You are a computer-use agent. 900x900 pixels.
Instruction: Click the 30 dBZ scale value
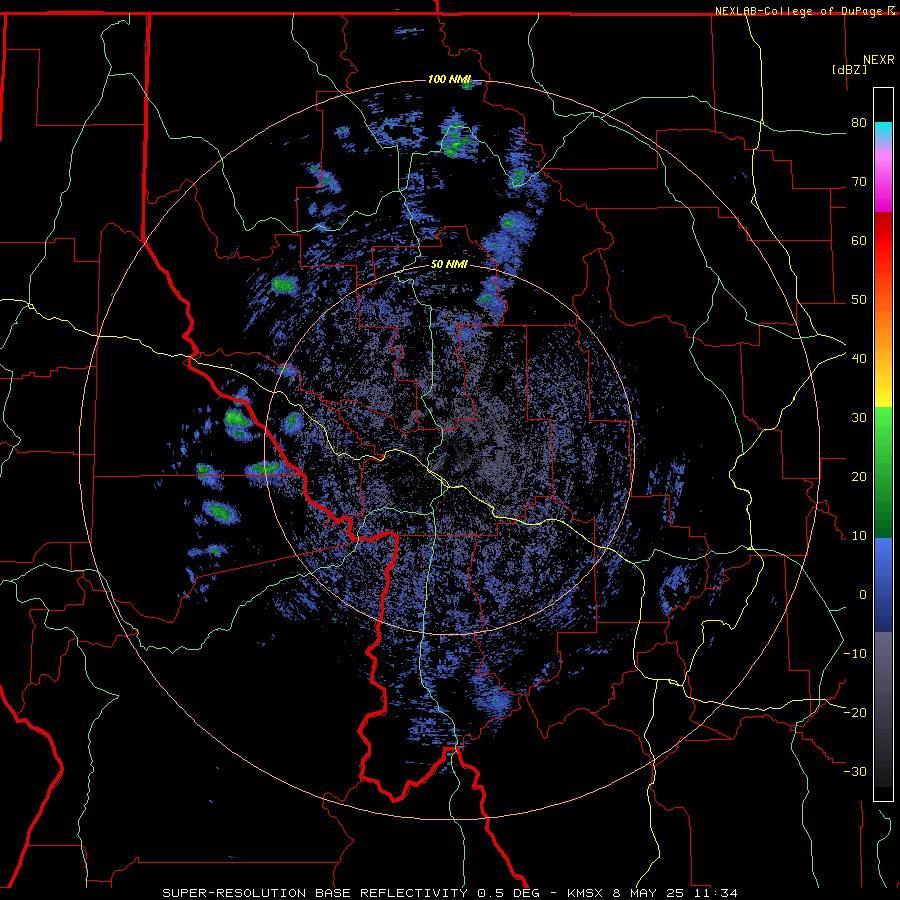(859, 418)
